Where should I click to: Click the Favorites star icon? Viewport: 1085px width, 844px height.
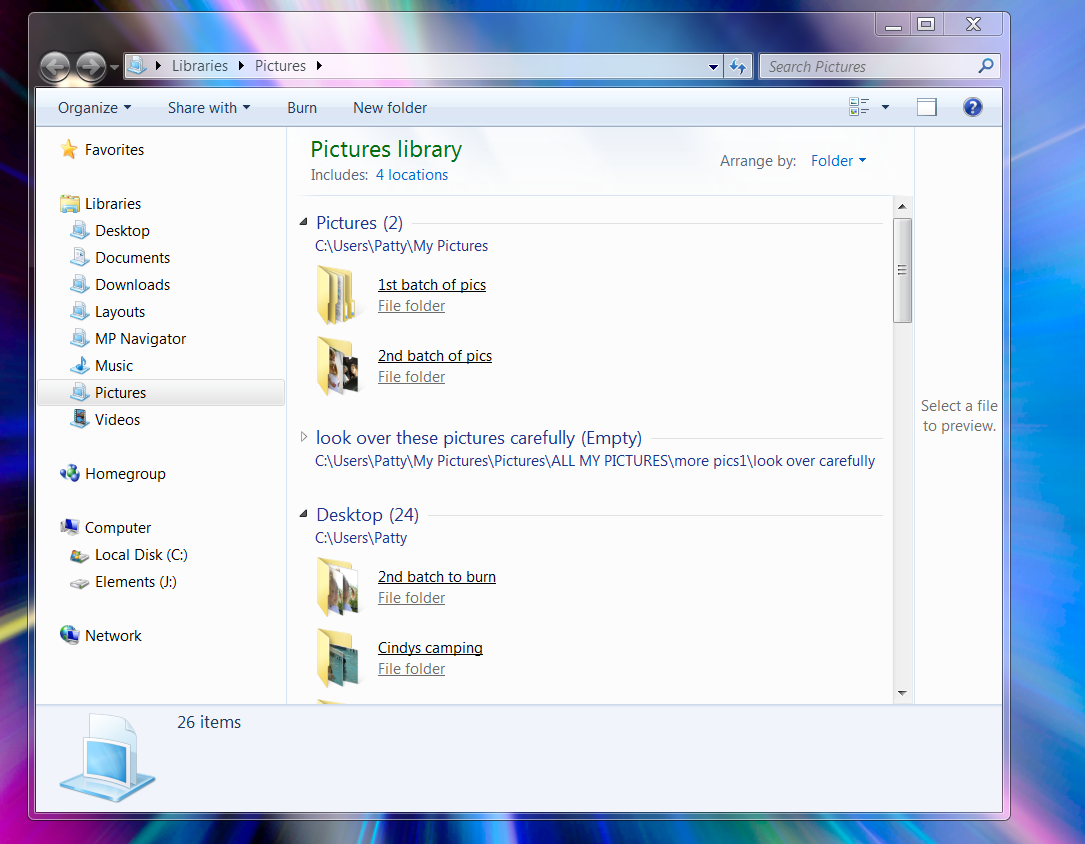(69, 149)
